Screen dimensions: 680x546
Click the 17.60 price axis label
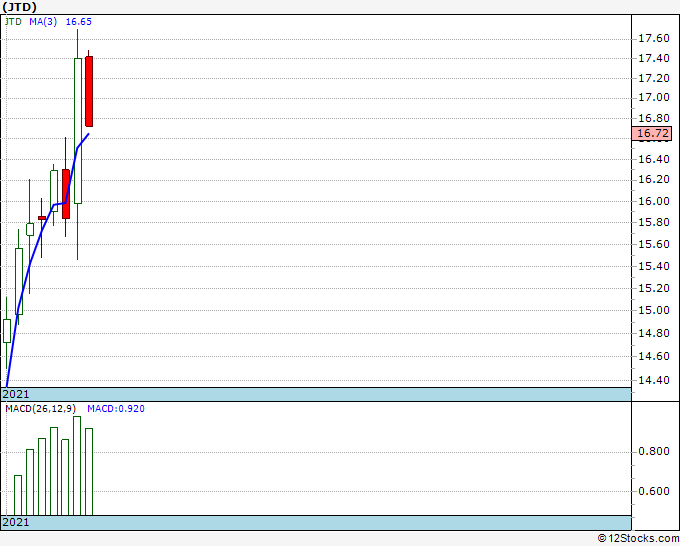click(654, 39)
